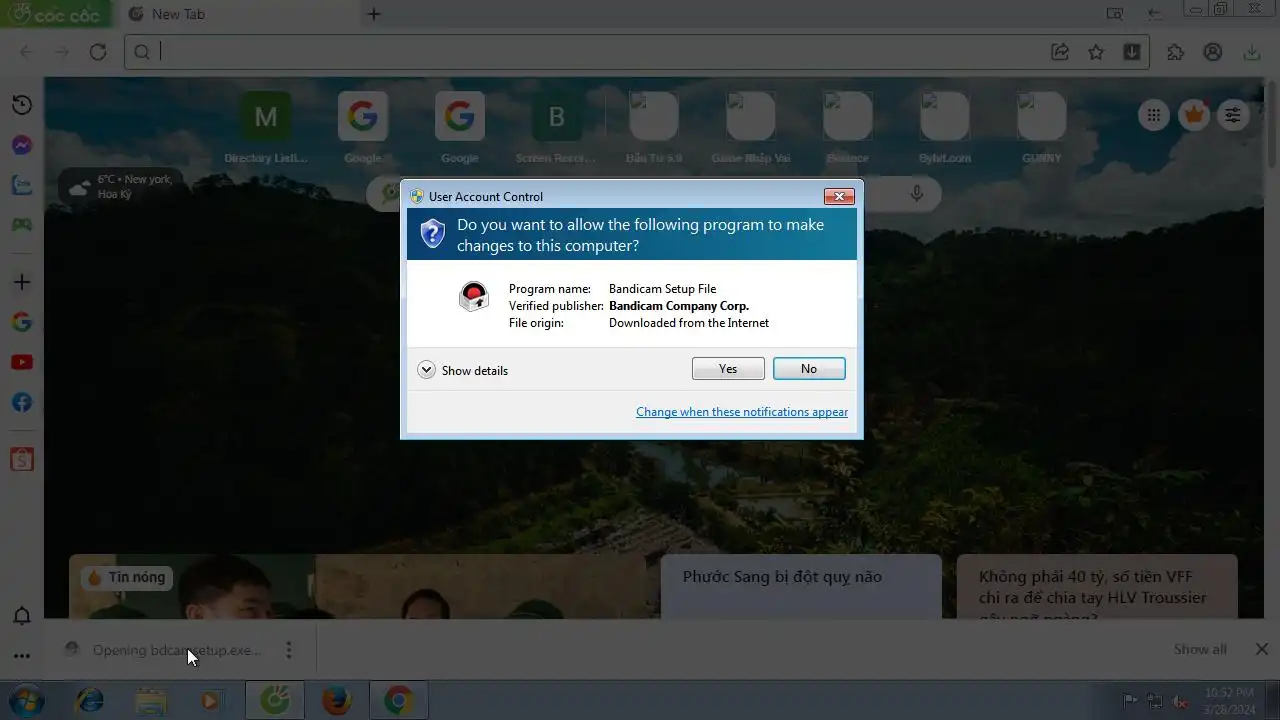Screen dimensions: 1280x720
Task: Click the UAC shield question icon
Action: (432, 235)
